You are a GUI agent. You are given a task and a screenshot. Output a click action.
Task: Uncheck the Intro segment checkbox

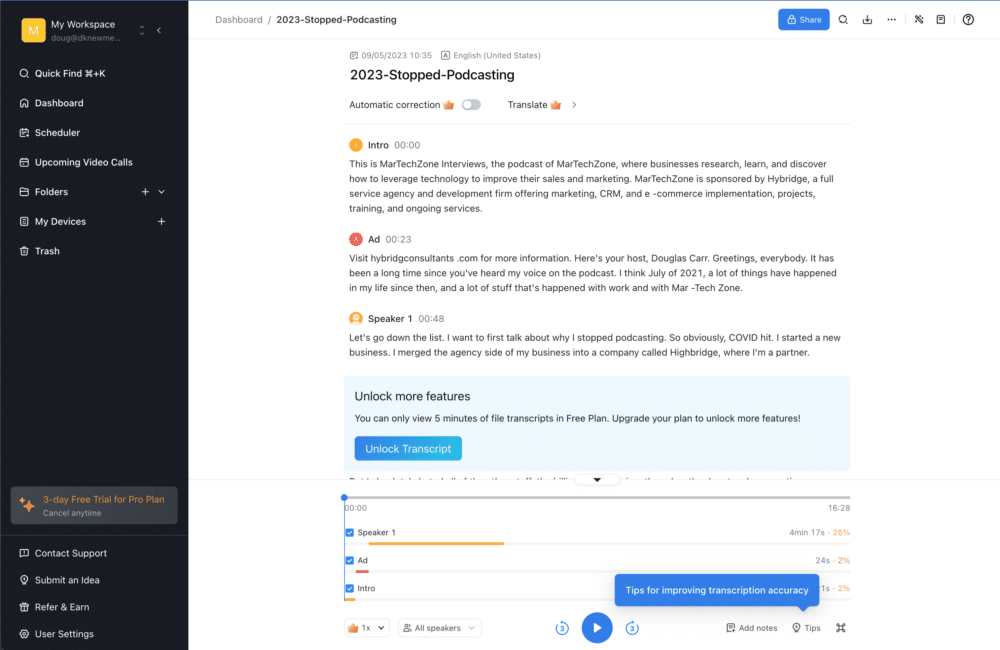pyautogui.click(x=352, y=588)
